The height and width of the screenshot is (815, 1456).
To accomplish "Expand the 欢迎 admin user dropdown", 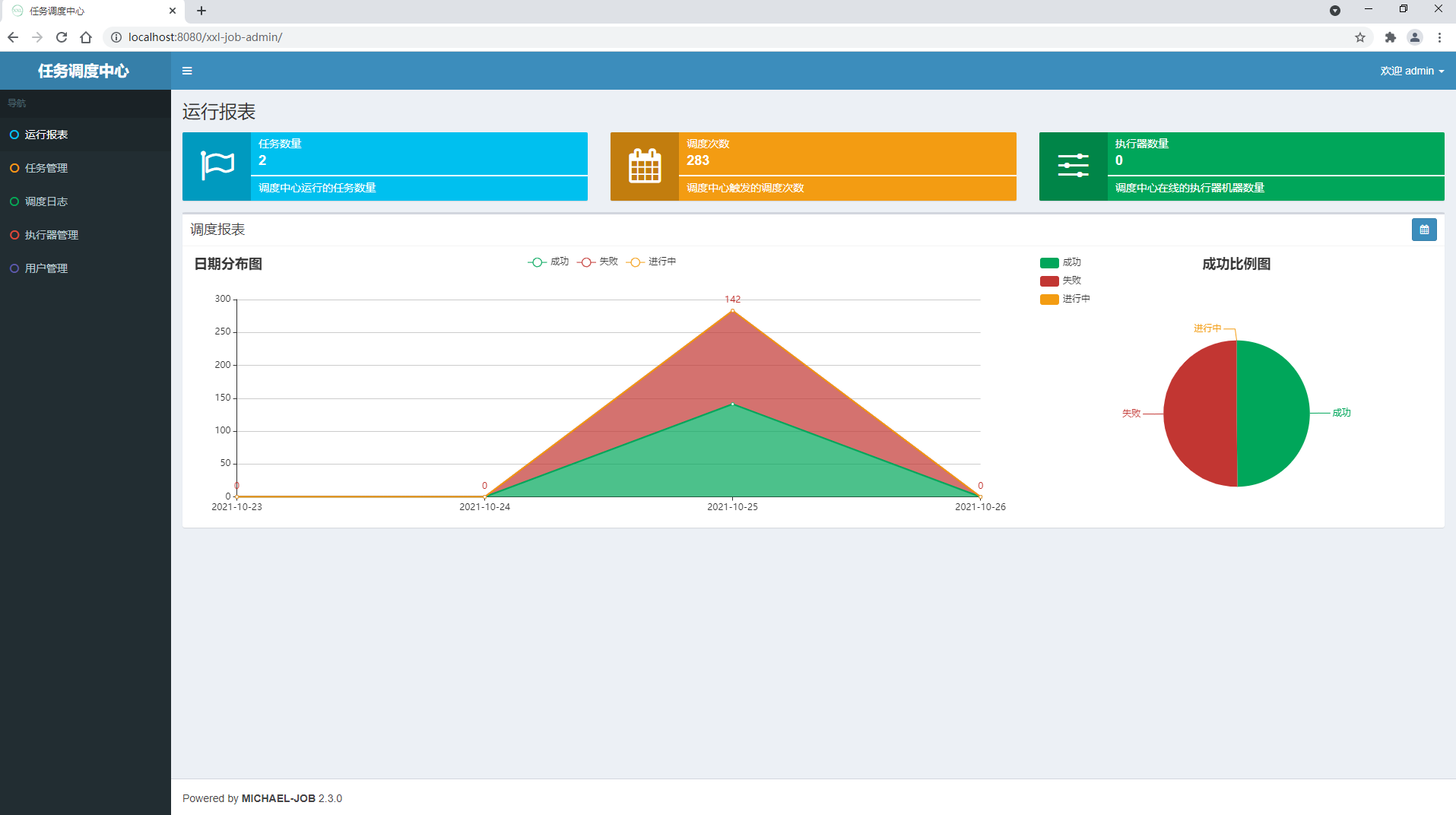I will 1411,71.
